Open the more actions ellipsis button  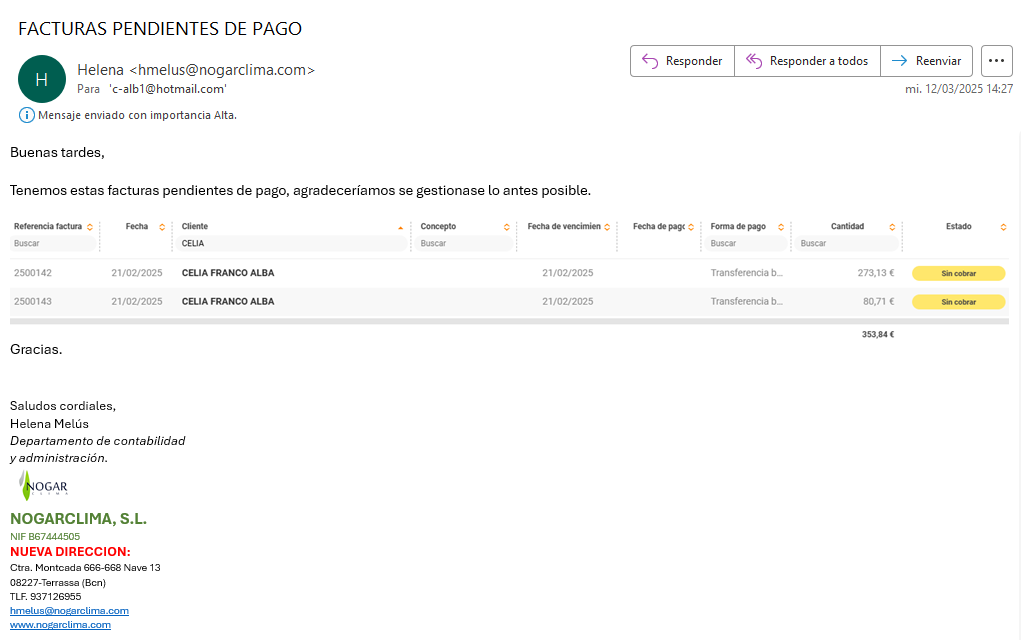(996, 61)
